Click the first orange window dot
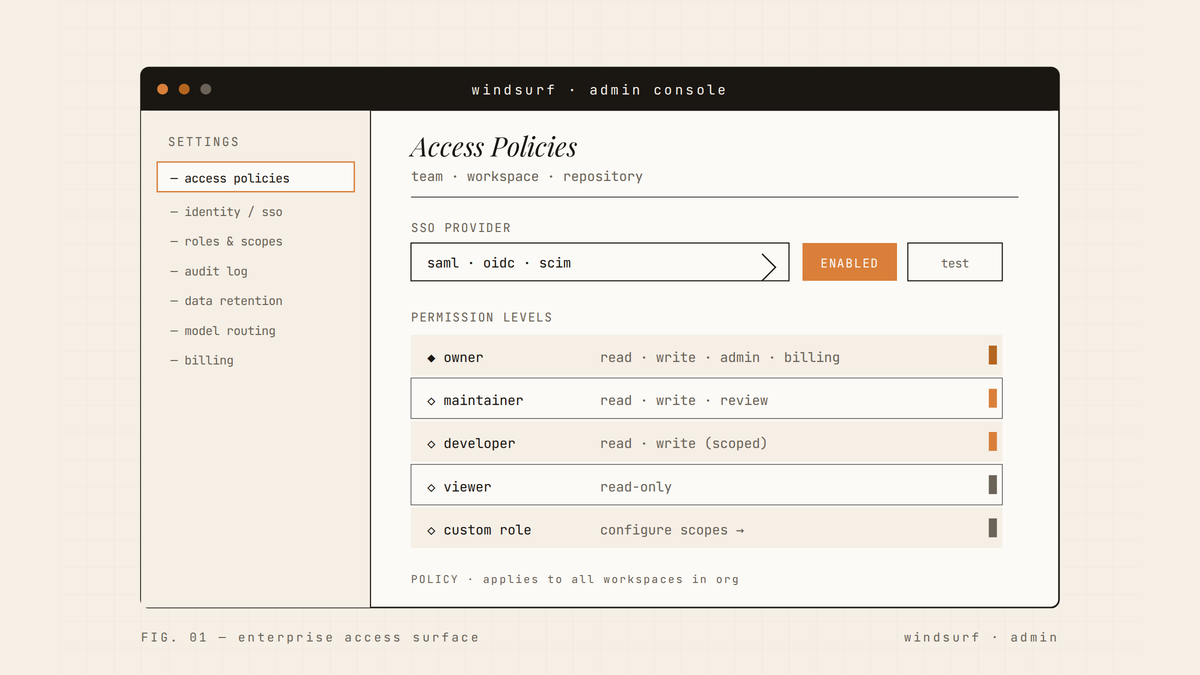1200x675 pixels. 162,89
